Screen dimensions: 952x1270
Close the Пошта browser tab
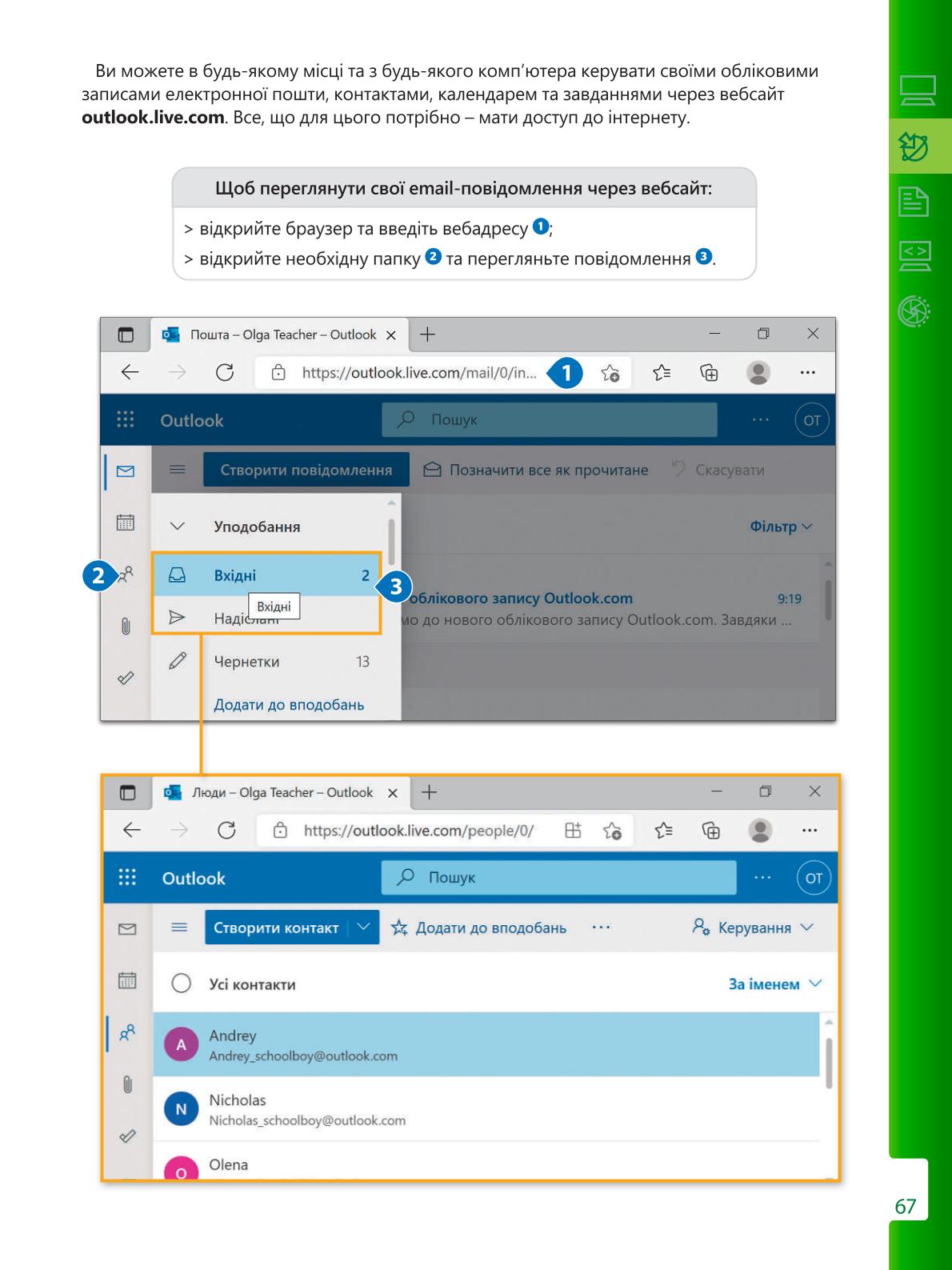click(391, 335)
